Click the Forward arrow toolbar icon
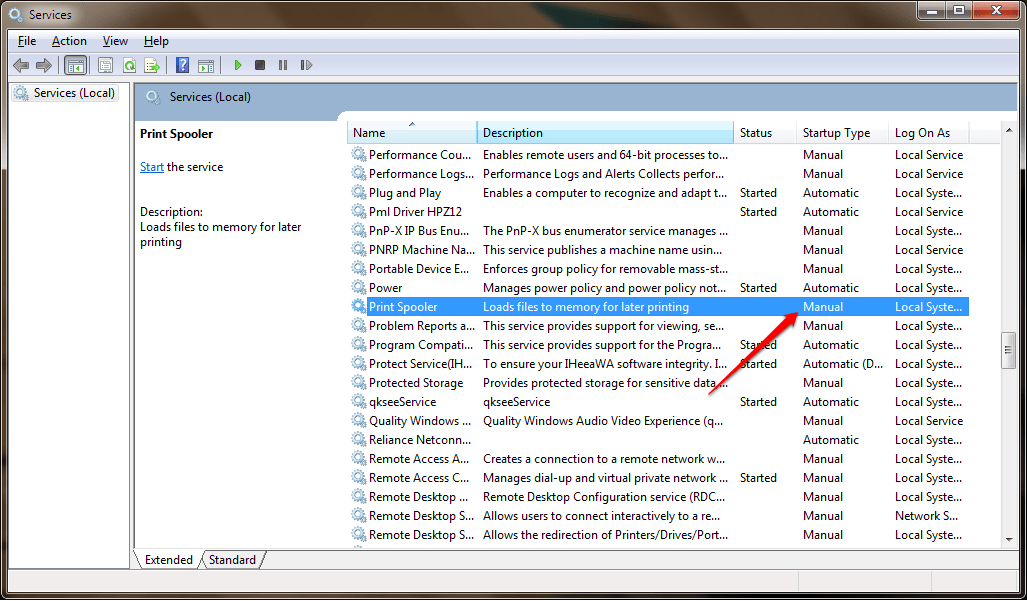 click(x=44, y=65)
